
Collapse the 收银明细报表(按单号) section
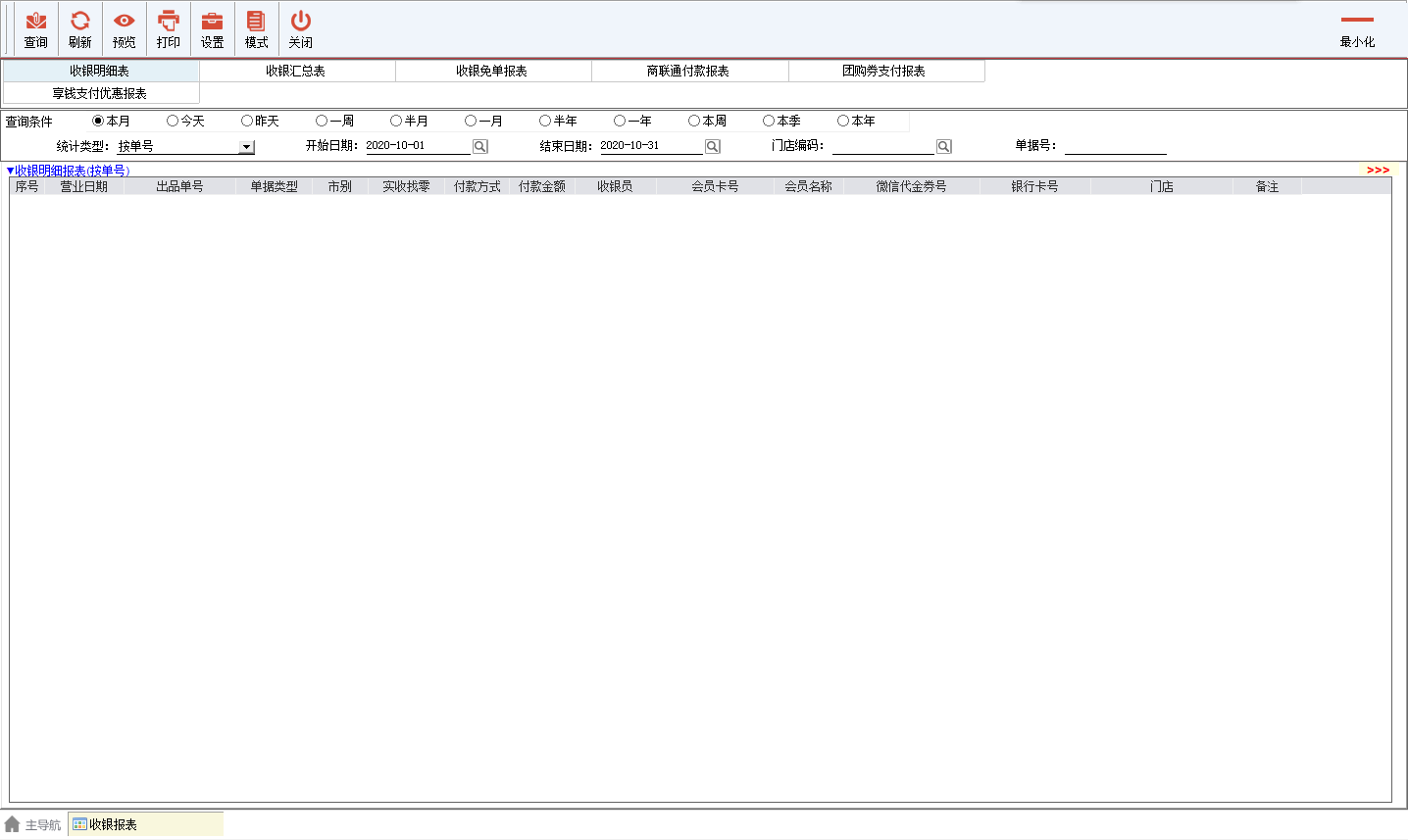10,171
